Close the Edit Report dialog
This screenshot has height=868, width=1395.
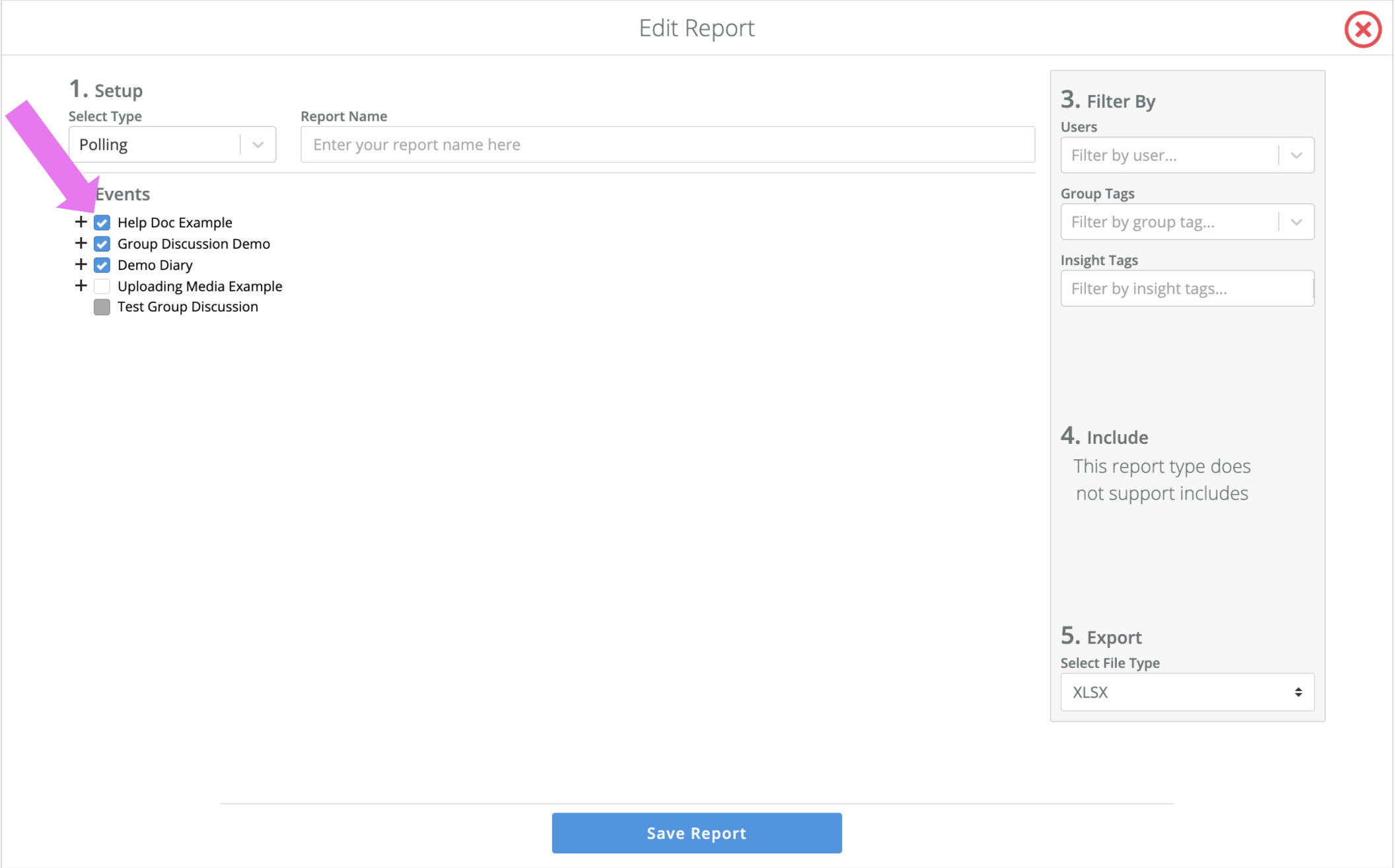click(1363, 30)
